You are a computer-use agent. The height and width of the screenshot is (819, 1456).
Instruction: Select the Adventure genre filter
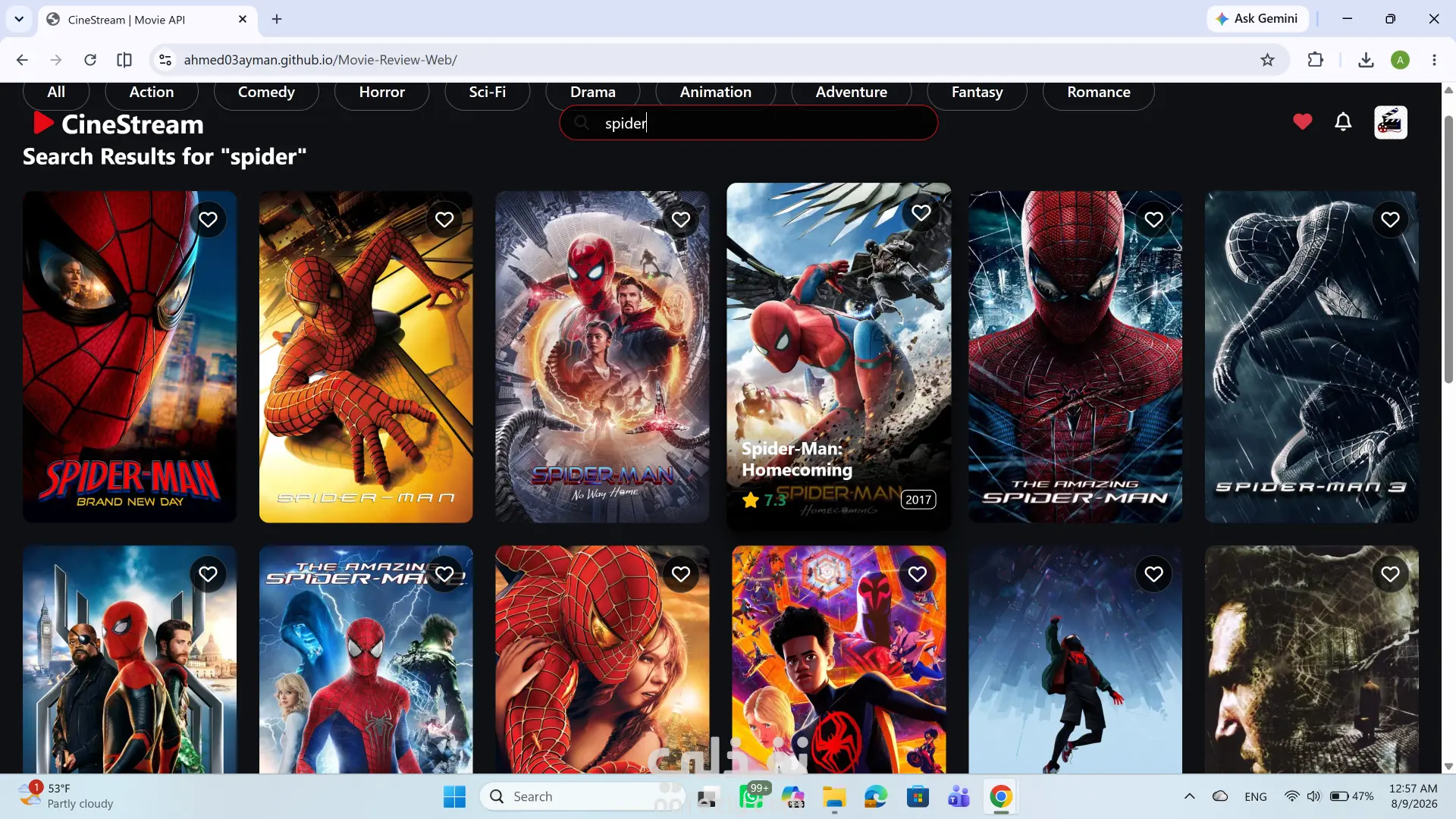[x=852, y=93]
